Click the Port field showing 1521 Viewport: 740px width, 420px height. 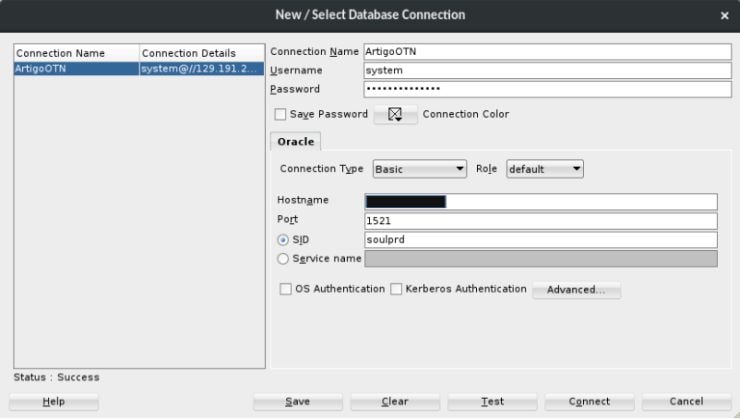tap(541, 221)
